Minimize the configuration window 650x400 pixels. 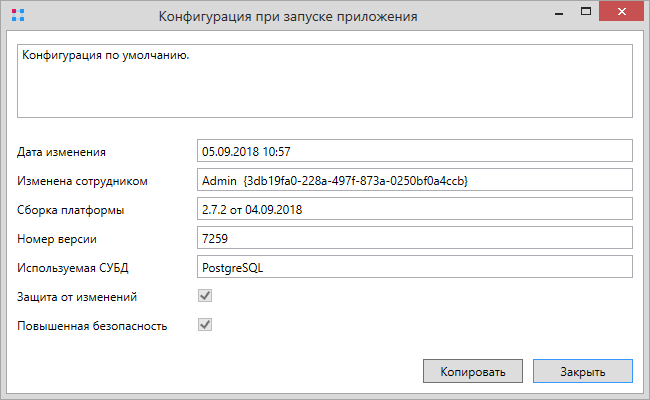point(559,12)
